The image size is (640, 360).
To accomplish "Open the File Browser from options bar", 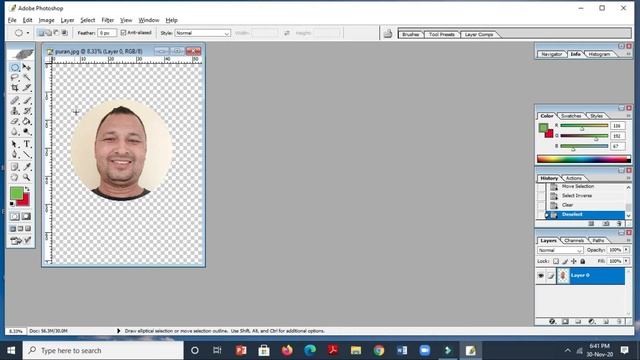I will click(x=388, y=34).
